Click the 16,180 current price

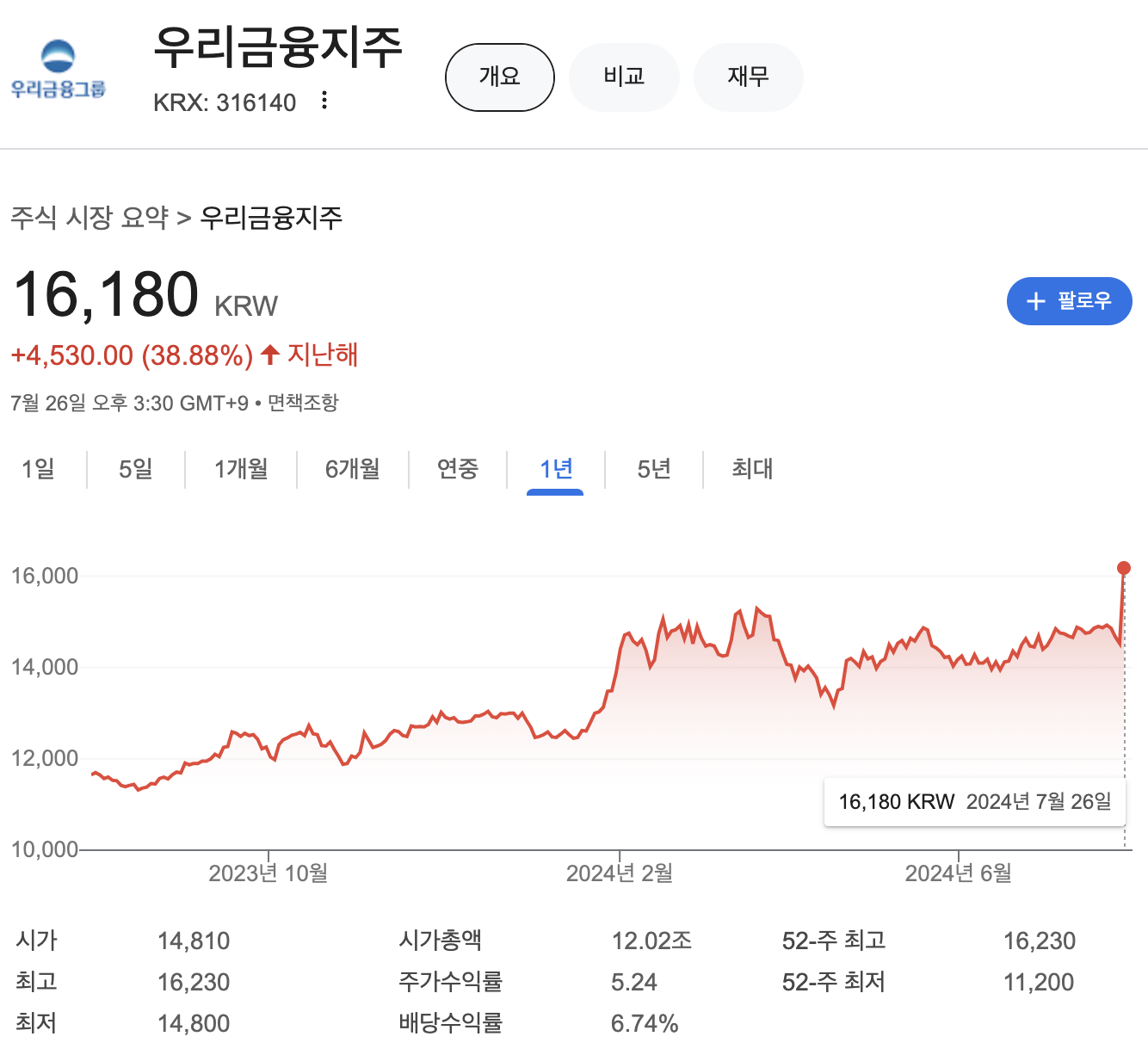tap(107, 295)
